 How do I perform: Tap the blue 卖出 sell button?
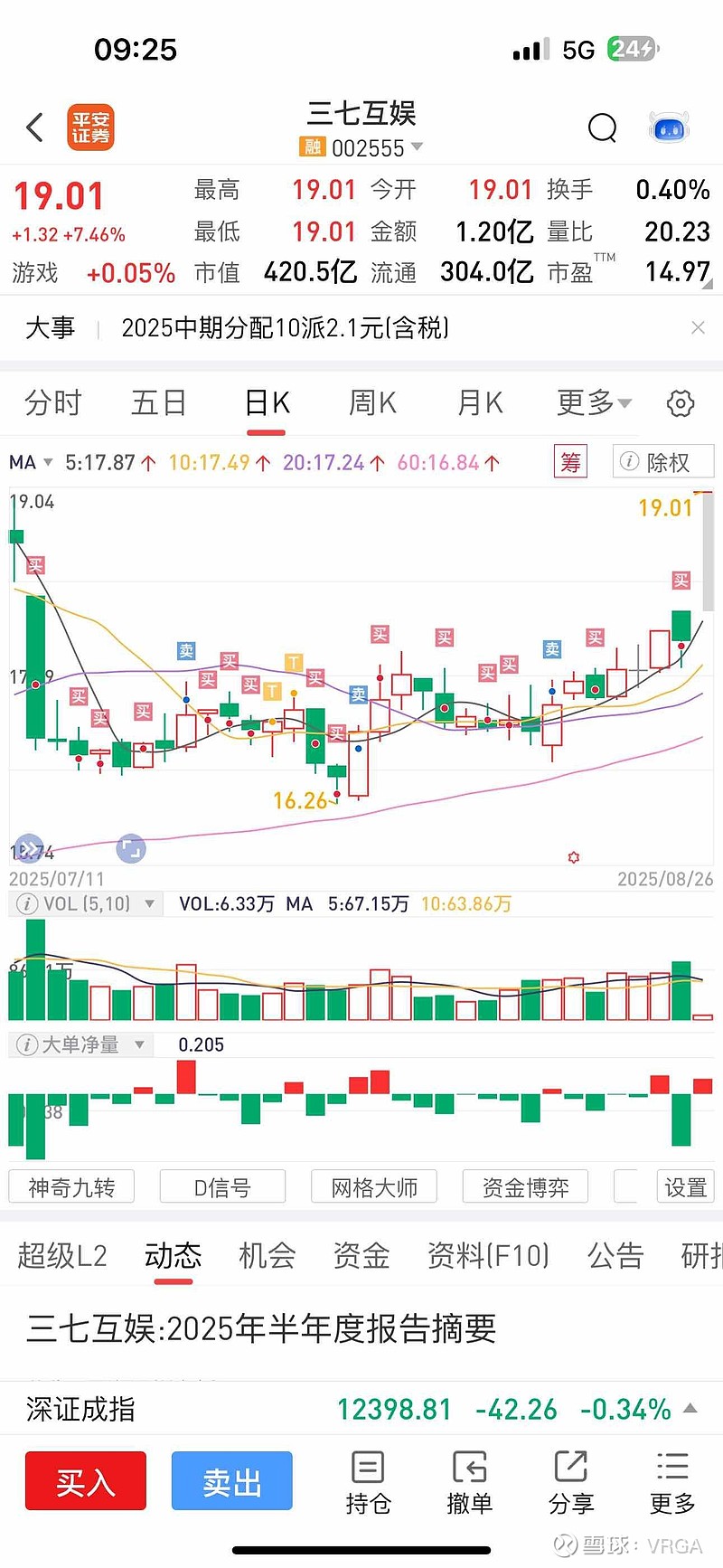tap(232, 1481)
